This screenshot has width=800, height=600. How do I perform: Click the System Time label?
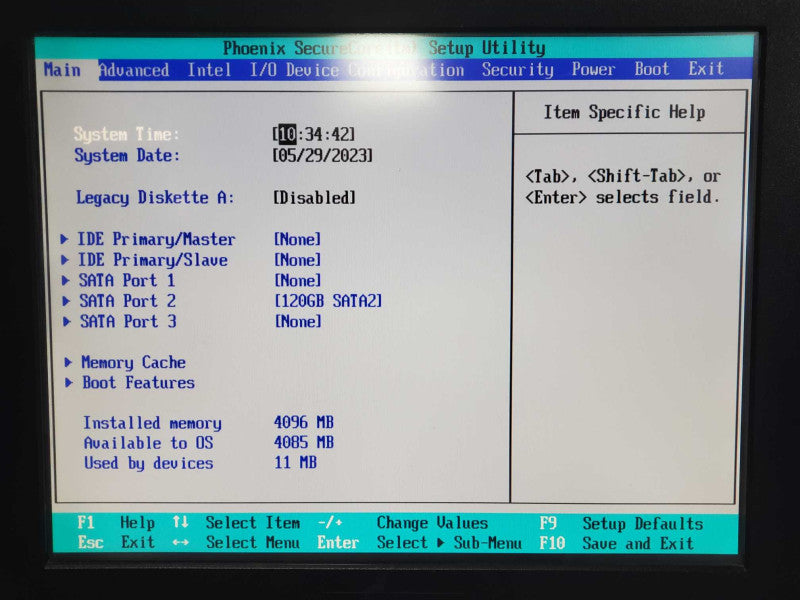coord(127,134)
